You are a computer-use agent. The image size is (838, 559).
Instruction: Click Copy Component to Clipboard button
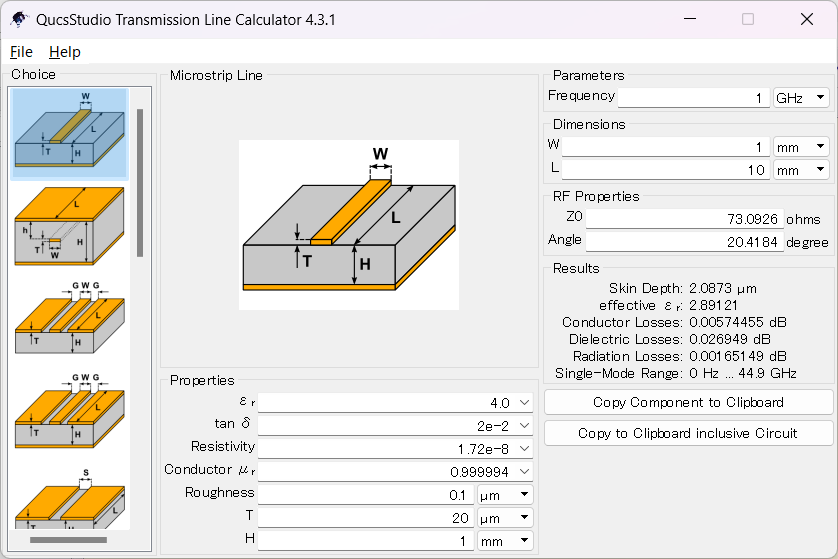point(688,402)
